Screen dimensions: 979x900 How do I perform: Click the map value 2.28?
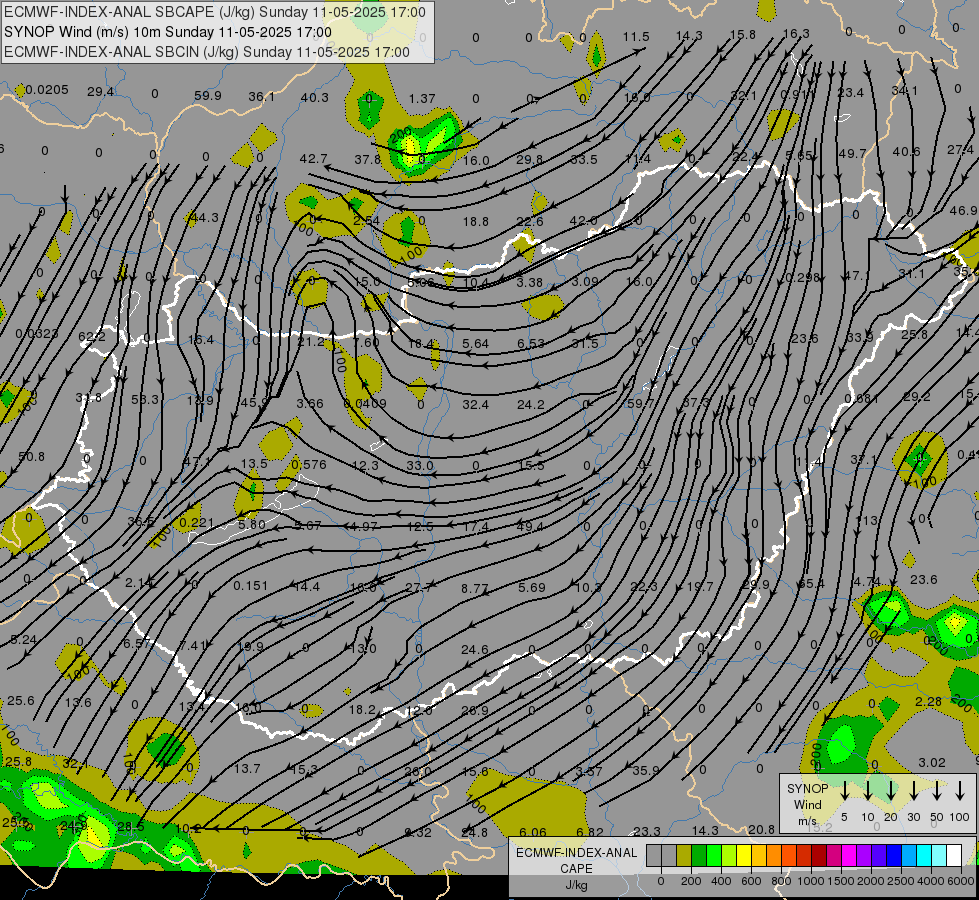(x=928, y=702)
